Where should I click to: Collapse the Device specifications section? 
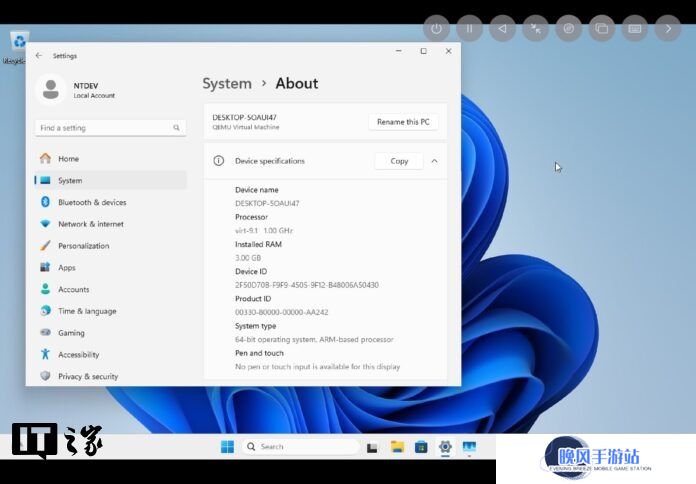435,161
